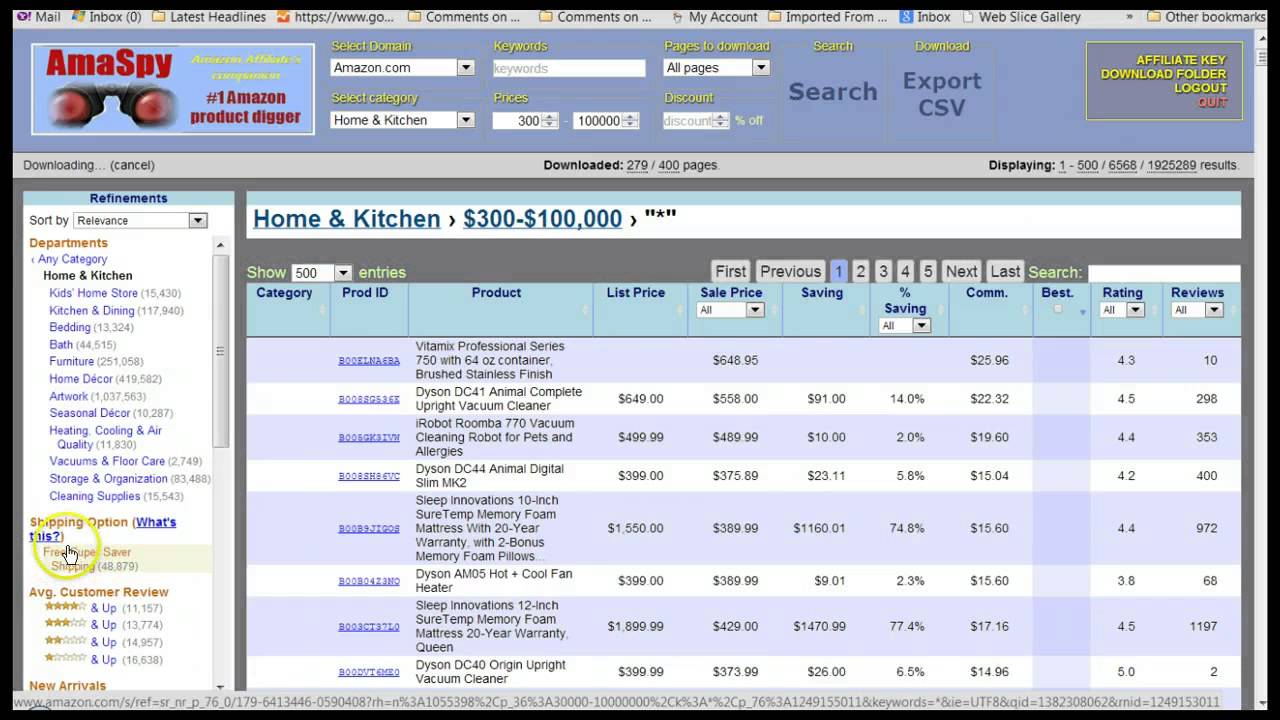Open the Imported From bookmark folder
The width and height of the screenshot is (1280, 720).
pos(827,17)
